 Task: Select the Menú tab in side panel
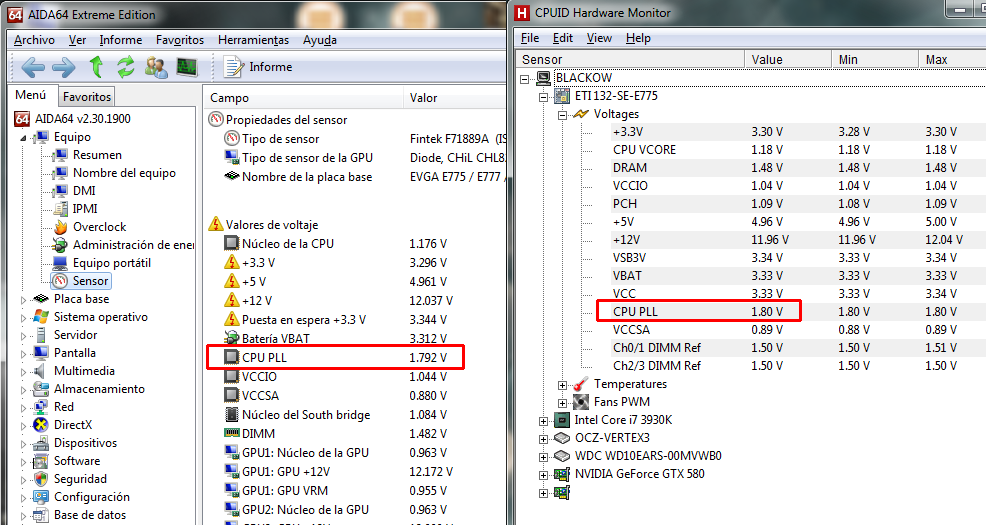coord(31,95)
